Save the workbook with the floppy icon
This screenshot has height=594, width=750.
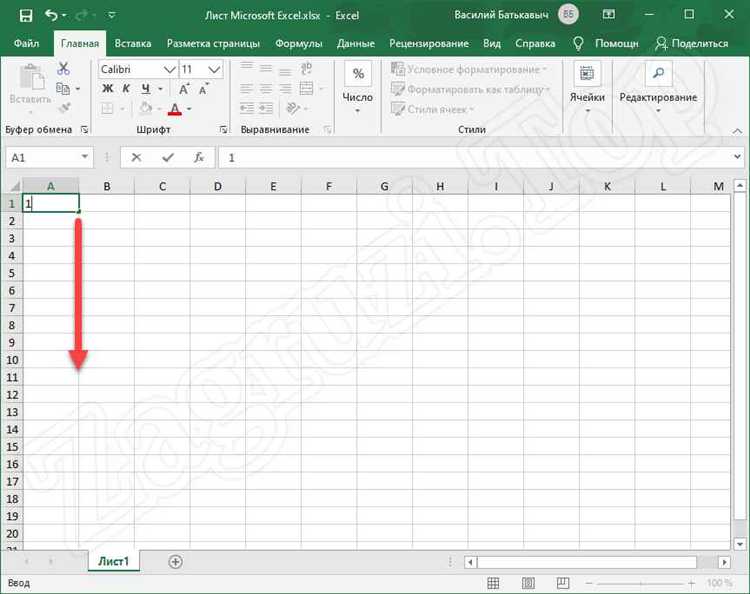pyautogui.click(x=25, y=15)
